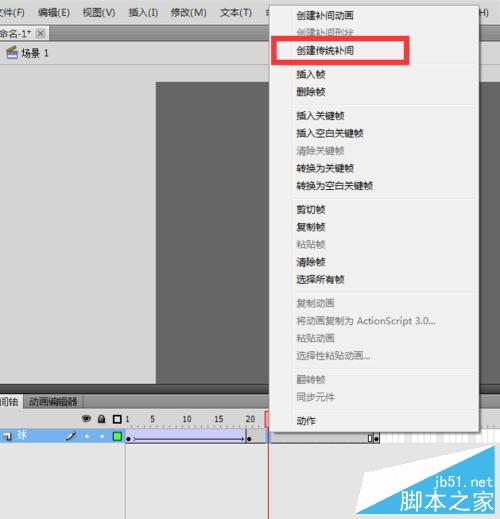Click the keyframe dot at frame 1
Viewport: 500px width, 519px height.
pyautogui.click(x=128, y=439)
